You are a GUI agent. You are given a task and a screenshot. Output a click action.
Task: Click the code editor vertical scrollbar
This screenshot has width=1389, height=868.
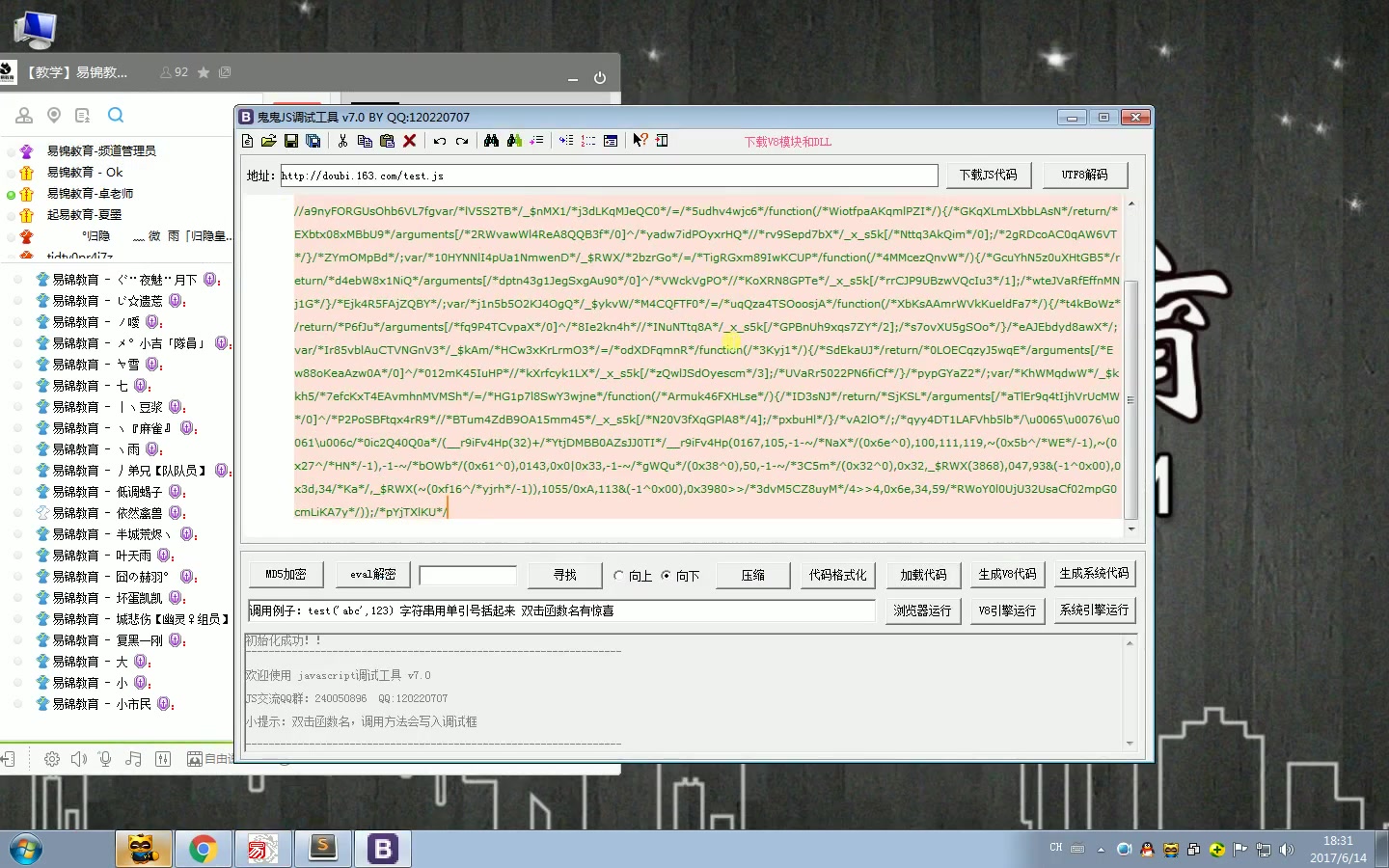click(1131, 399)
